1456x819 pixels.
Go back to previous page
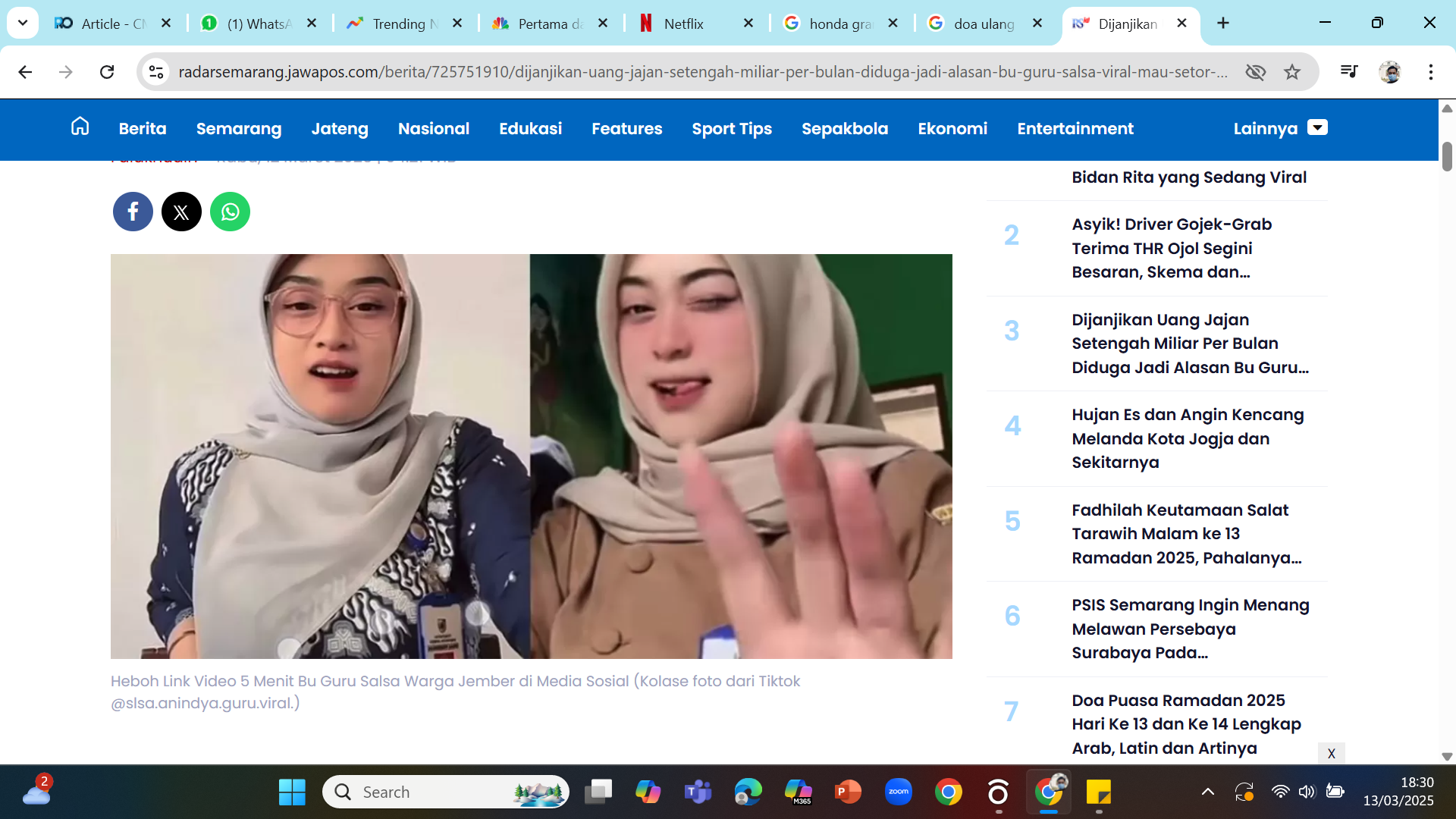point(25,72)
